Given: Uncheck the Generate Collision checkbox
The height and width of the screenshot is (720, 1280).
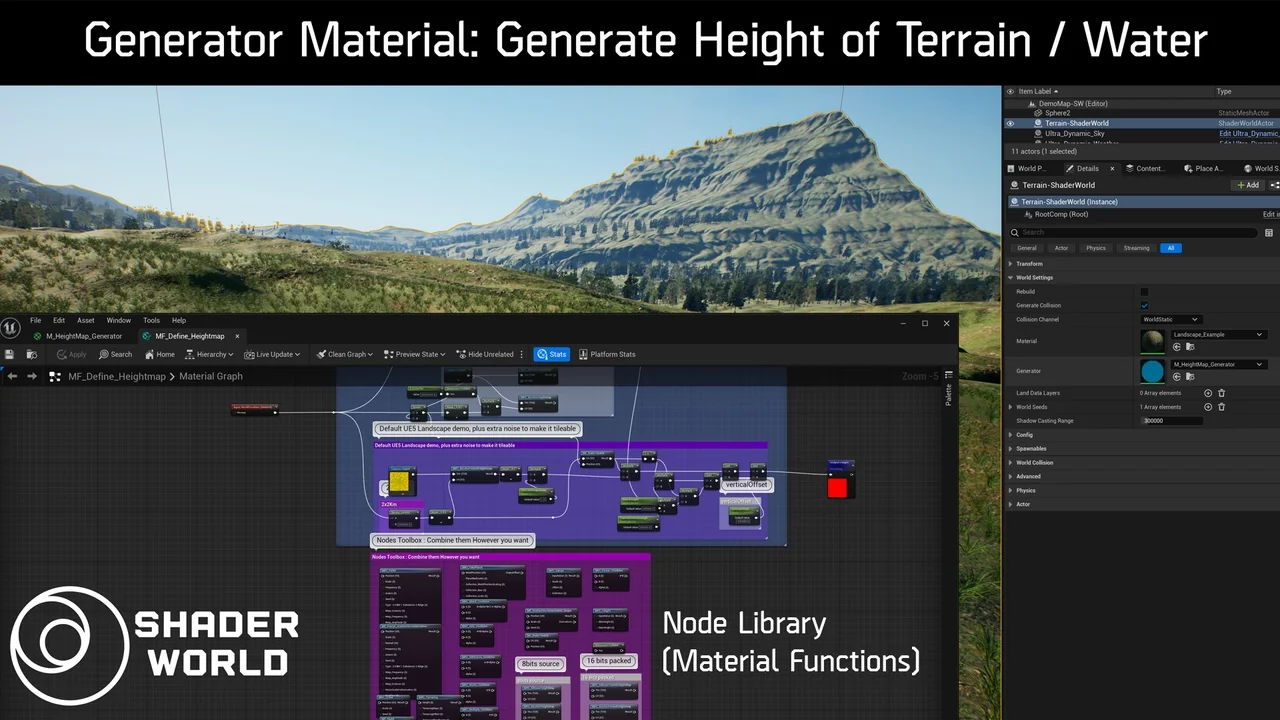Looking at the screenshot, I should pyautogui.click(x=1144, y=305).
